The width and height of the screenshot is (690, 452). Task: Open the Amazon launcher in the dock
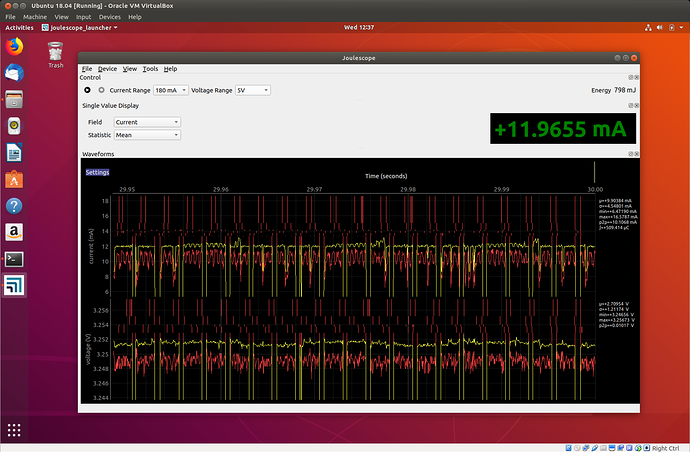[x=14, y=232]
